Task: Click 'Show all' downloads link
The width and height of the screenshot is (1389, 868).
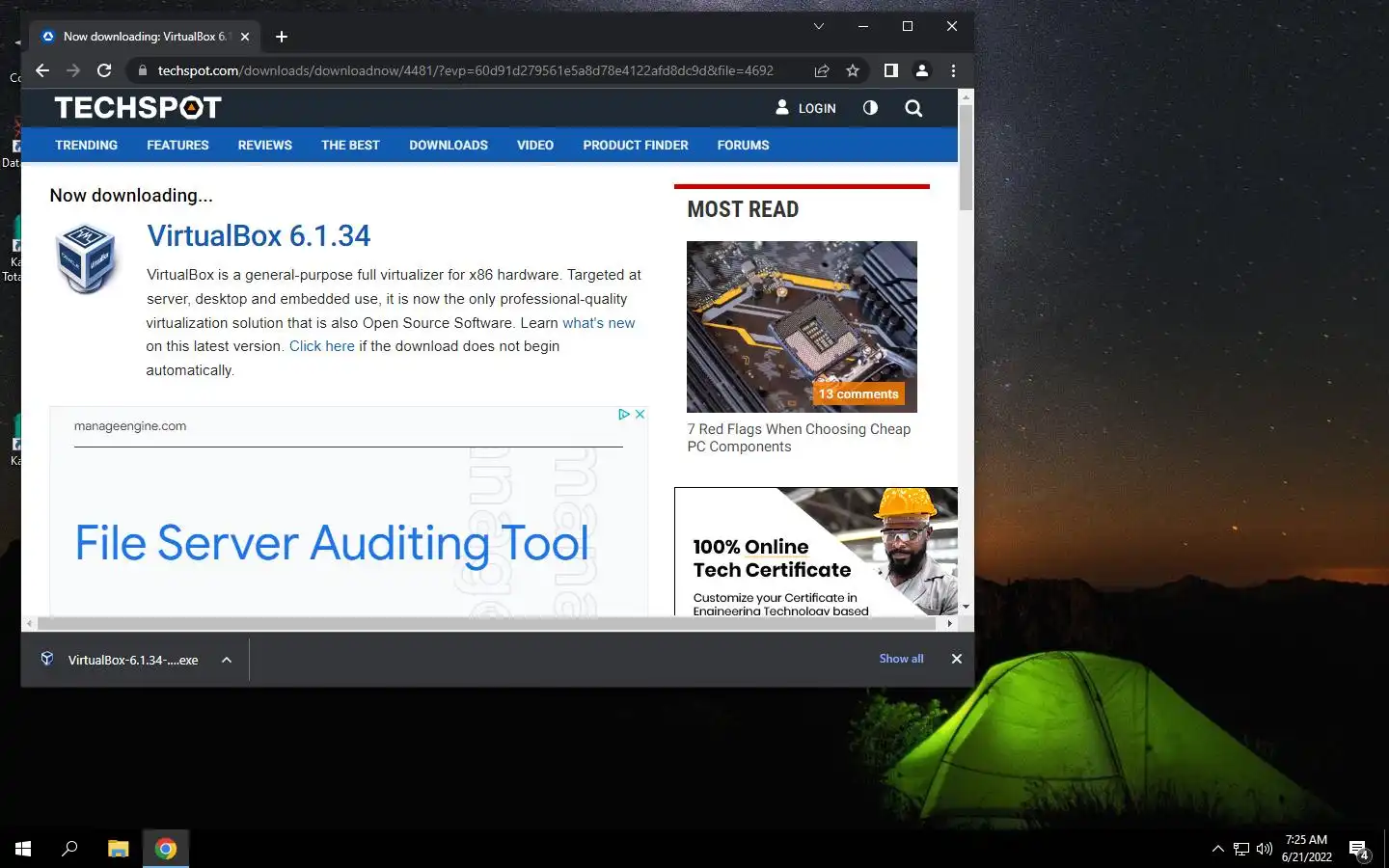Action: pyautogui.click(x=901, y=659)
